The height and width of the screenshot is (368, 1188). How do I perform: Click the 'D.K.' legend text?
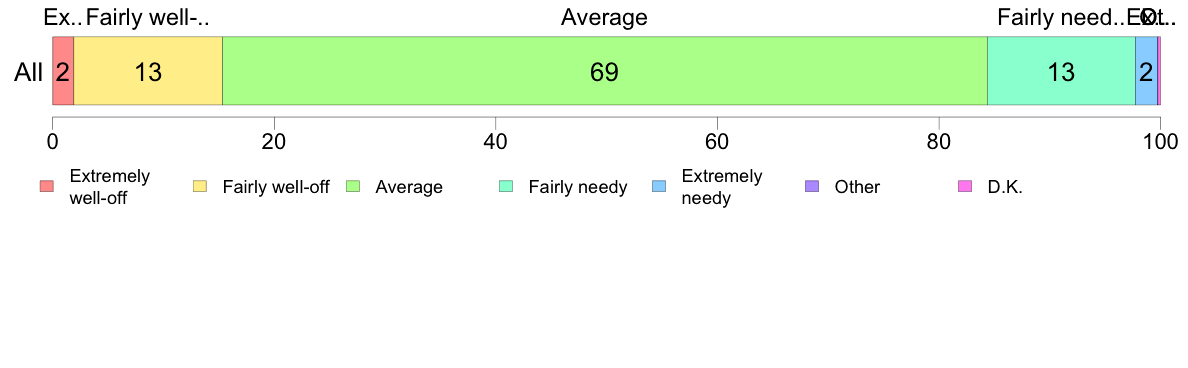pos(1005,187)
